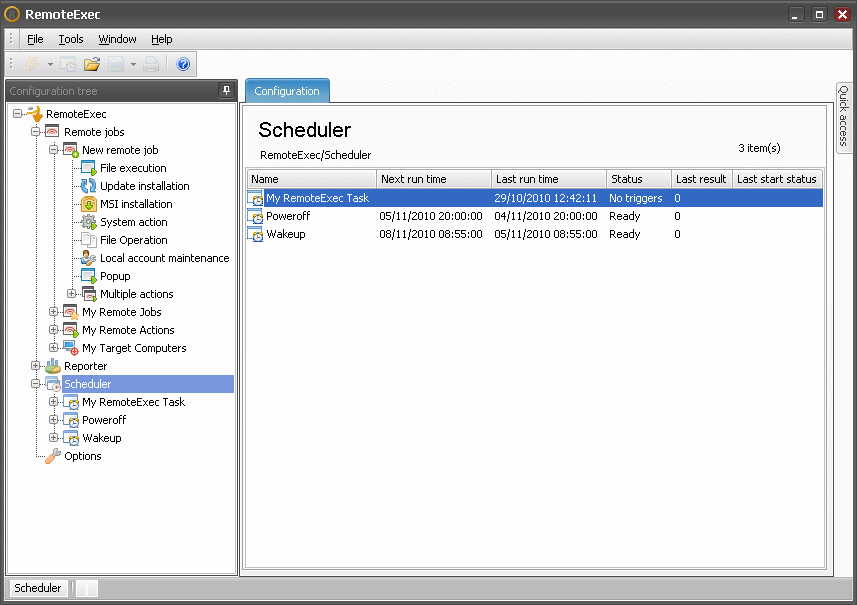
Task: Expand the Poweroff tree node
Action: click(54, 420)
